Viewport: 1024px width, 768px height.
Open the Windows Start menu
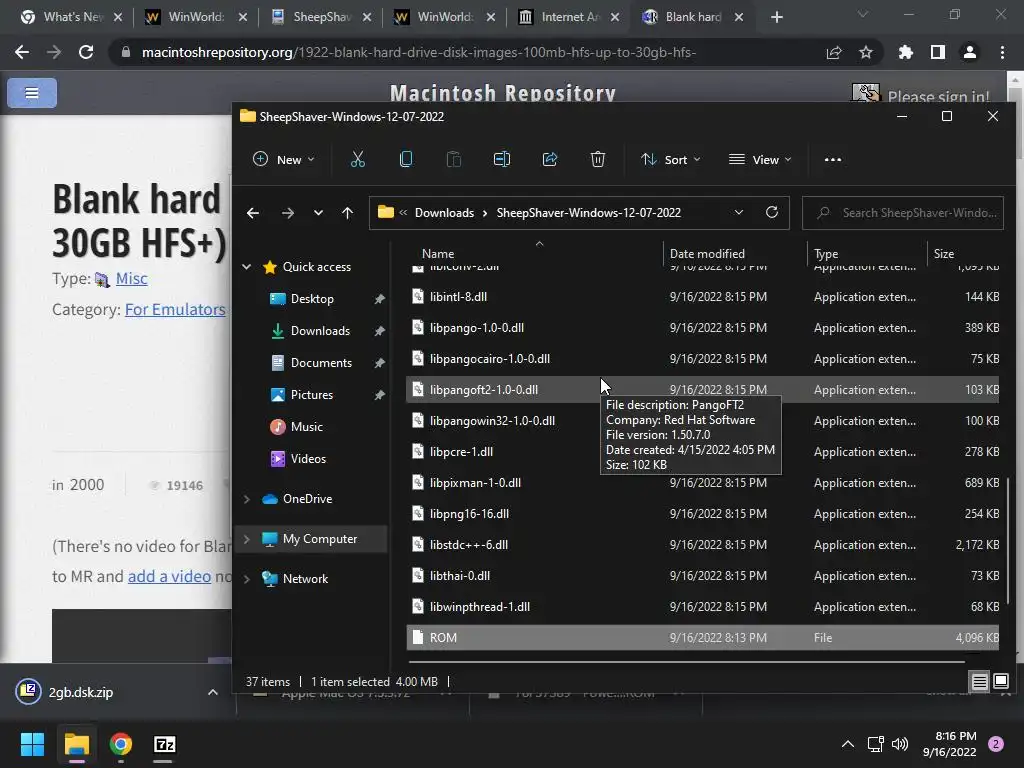tap(32, 744)
